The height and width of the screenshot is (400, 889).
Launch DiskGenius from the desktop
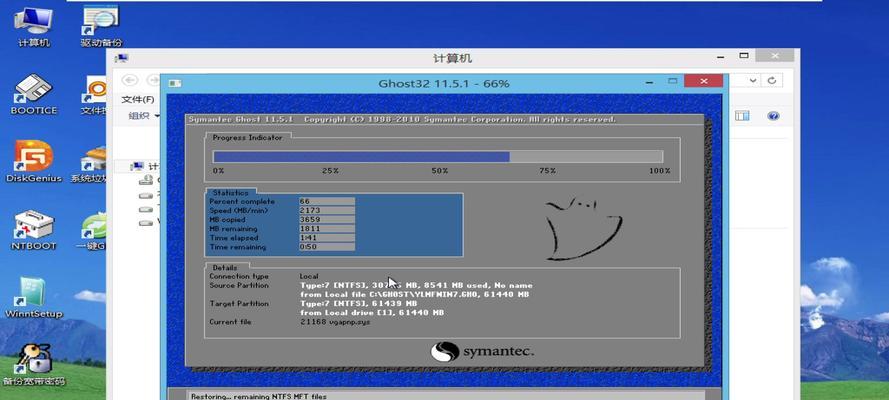tap(34, 161)
